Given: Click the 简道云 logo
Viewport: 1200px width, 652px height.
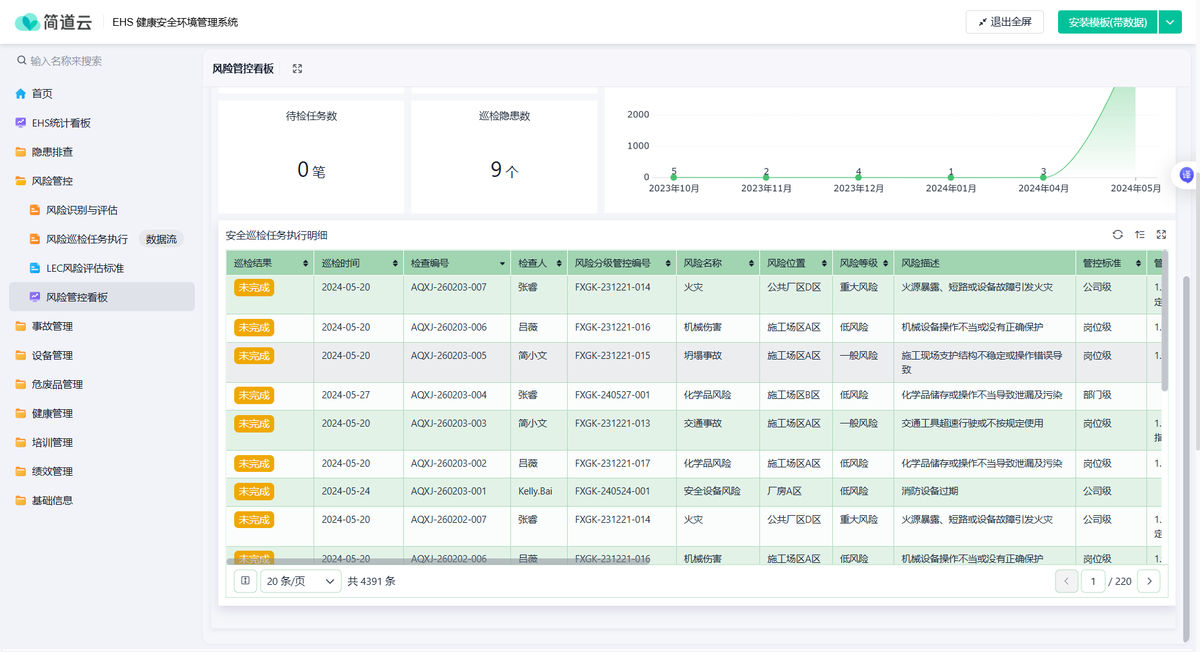Looking at the screenshot, I should (56, 22).
